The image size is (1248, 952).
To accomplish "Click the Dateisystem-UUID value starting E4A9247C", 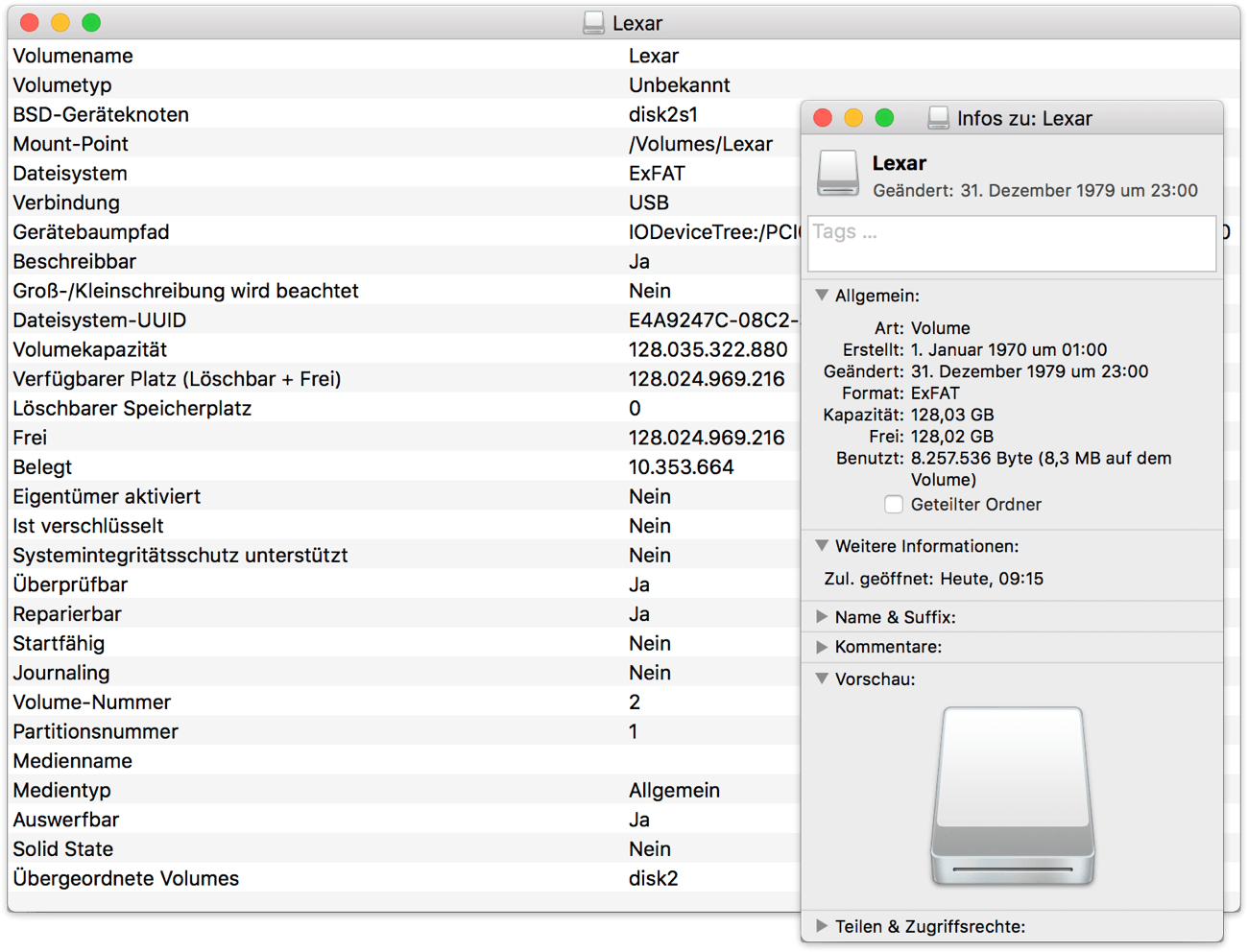I will (x=714, y=321).
